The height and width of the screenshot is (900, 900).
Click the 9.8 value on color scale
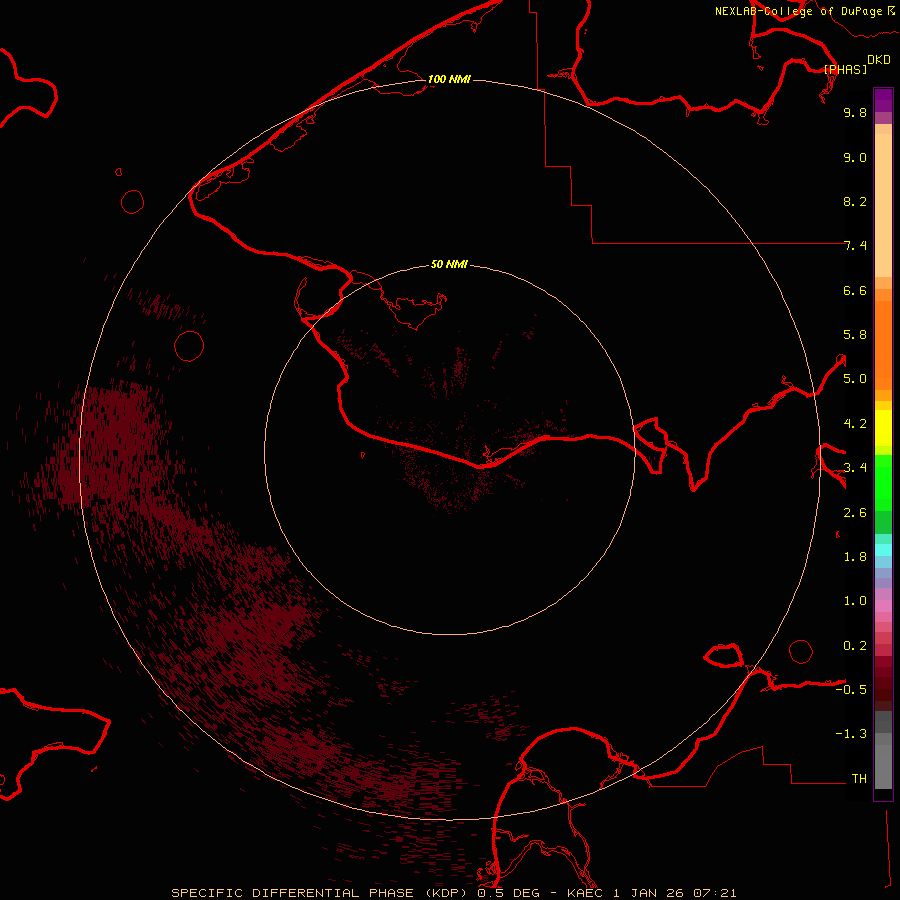pyautogui.click(x=855, y=112)
